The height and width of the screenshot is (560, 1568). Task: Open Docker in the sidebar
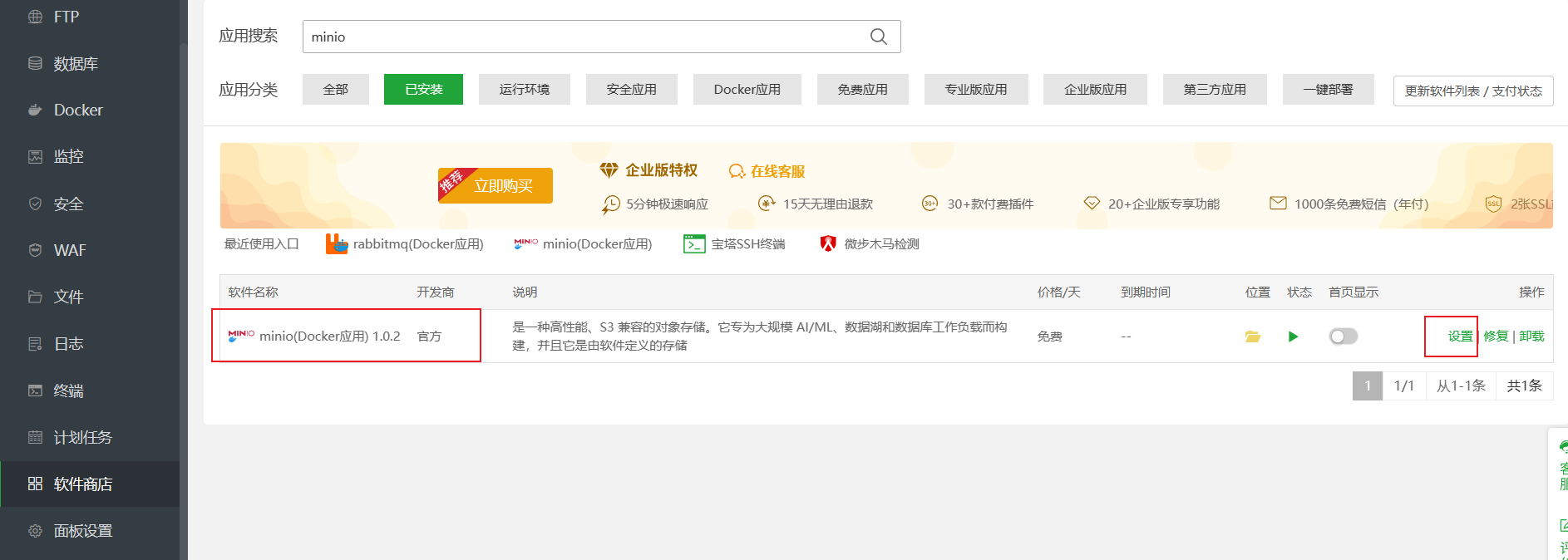coord(78,110)
